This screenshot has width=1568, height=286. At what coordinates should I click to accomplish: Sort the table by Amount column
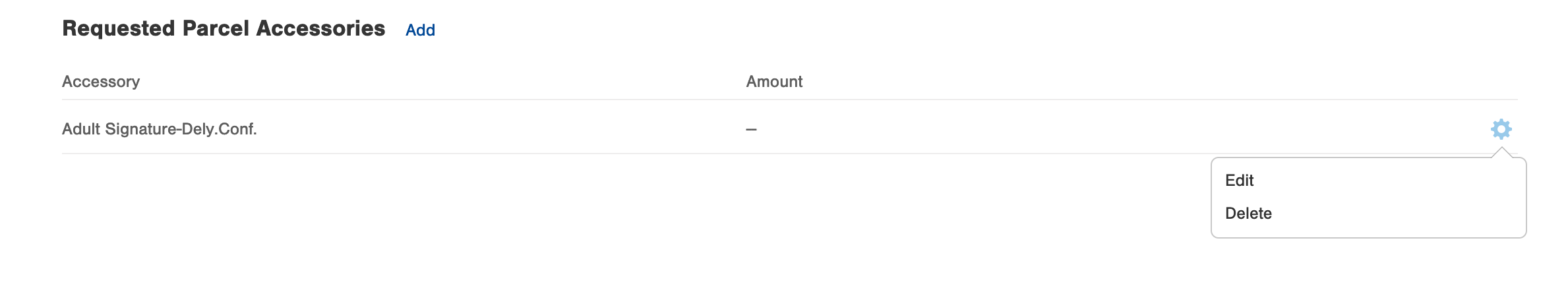774,82
